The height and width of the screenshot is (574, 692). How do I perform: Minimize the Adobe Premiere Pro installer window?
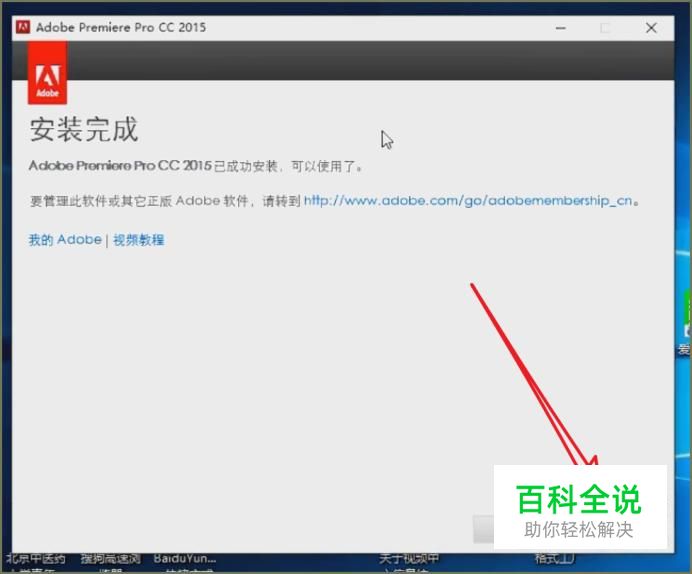pos(560,28)
